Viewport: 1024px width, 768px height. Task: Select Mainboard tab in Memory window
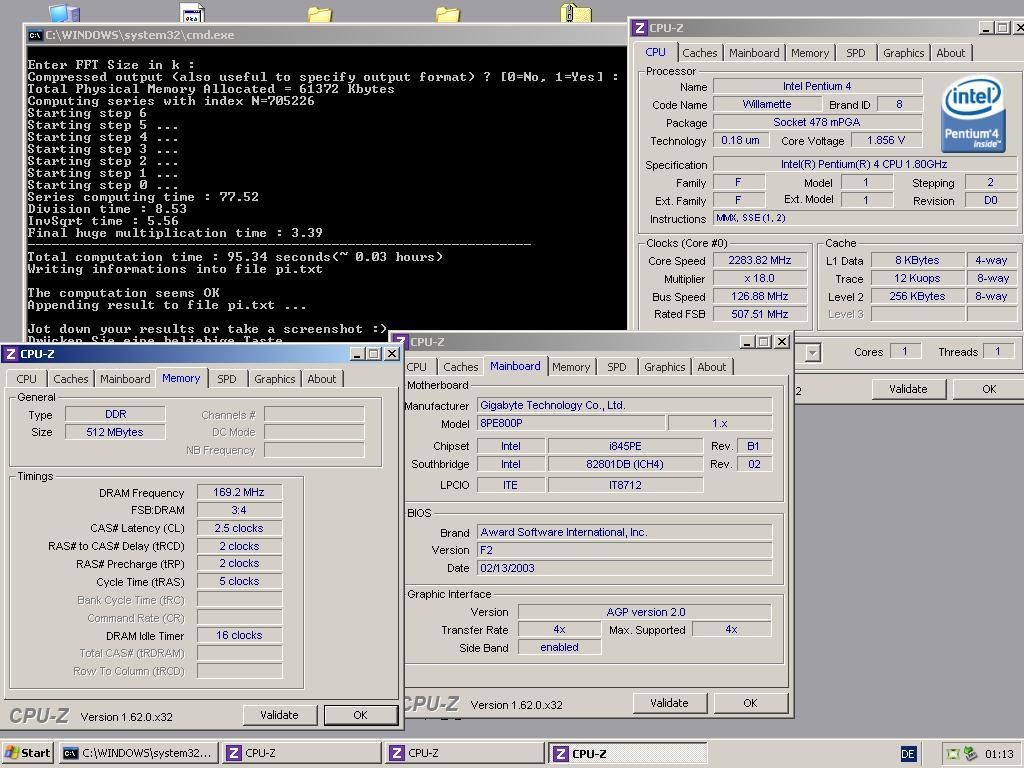pos(125,379)
